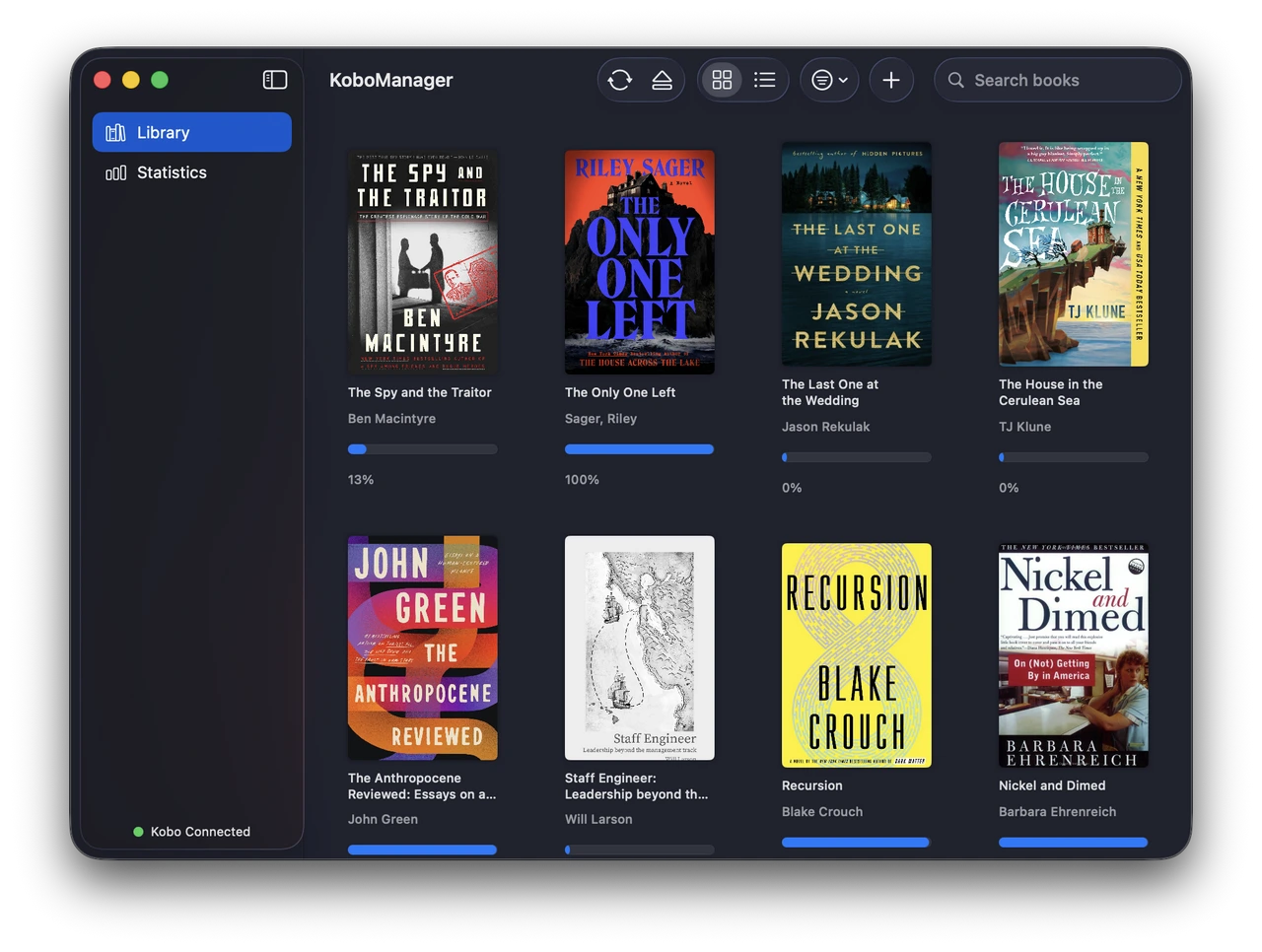Click the KoboManager window title
This screenshot has height=952, width=1262.
(391, 80)
